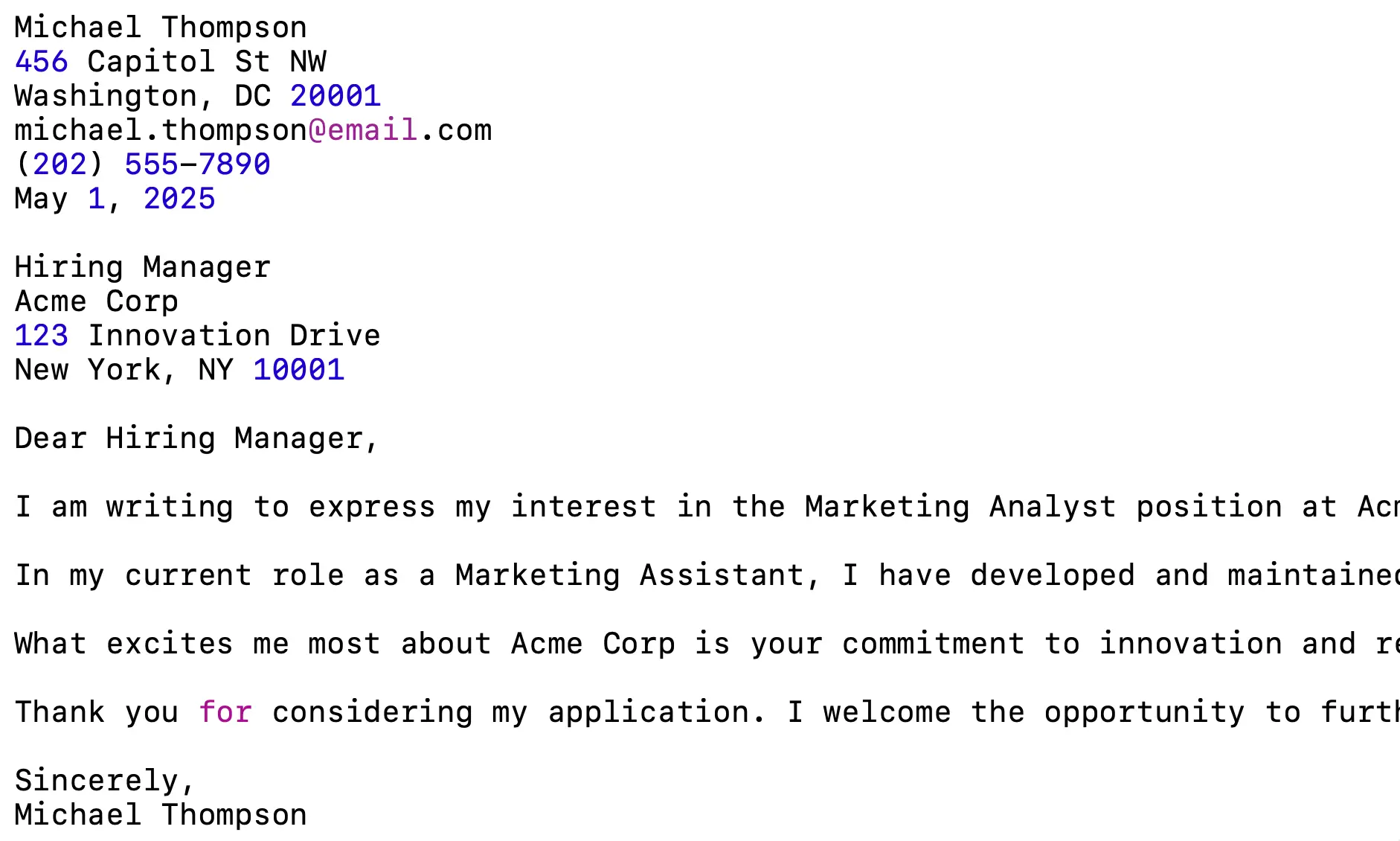
Task: Click the recipient line "Hiring Manager" above Acme Corp
Action: coord(143,267)
